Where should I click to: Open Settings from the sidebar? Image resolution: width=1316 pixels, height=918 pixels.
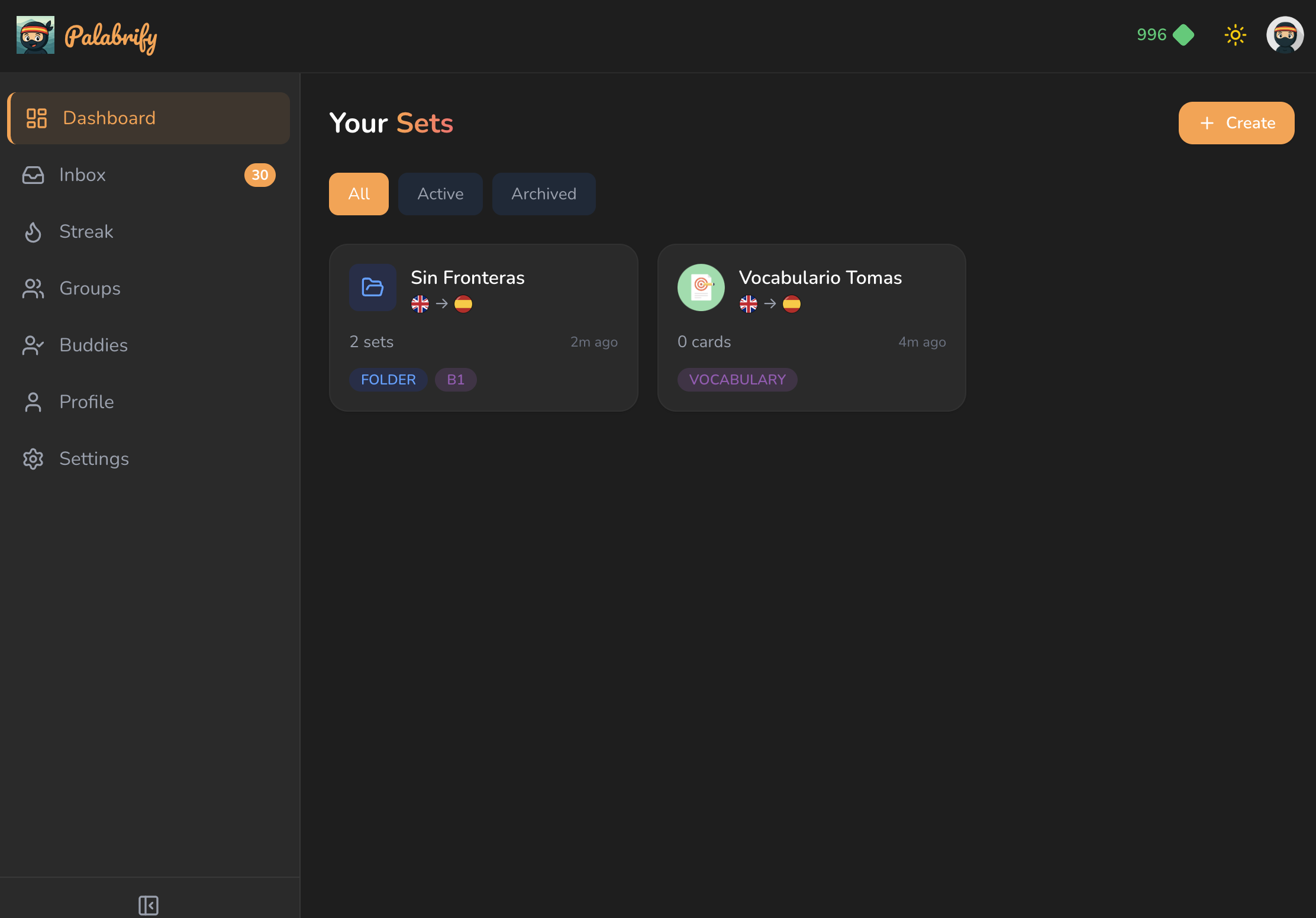point(149,459)
